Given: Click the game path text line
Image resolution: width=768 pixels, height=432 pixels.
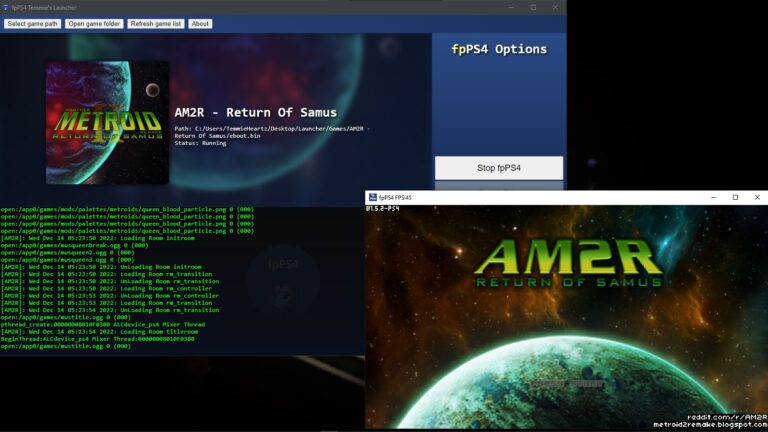Looking at the screenshot, I should 272,132.
